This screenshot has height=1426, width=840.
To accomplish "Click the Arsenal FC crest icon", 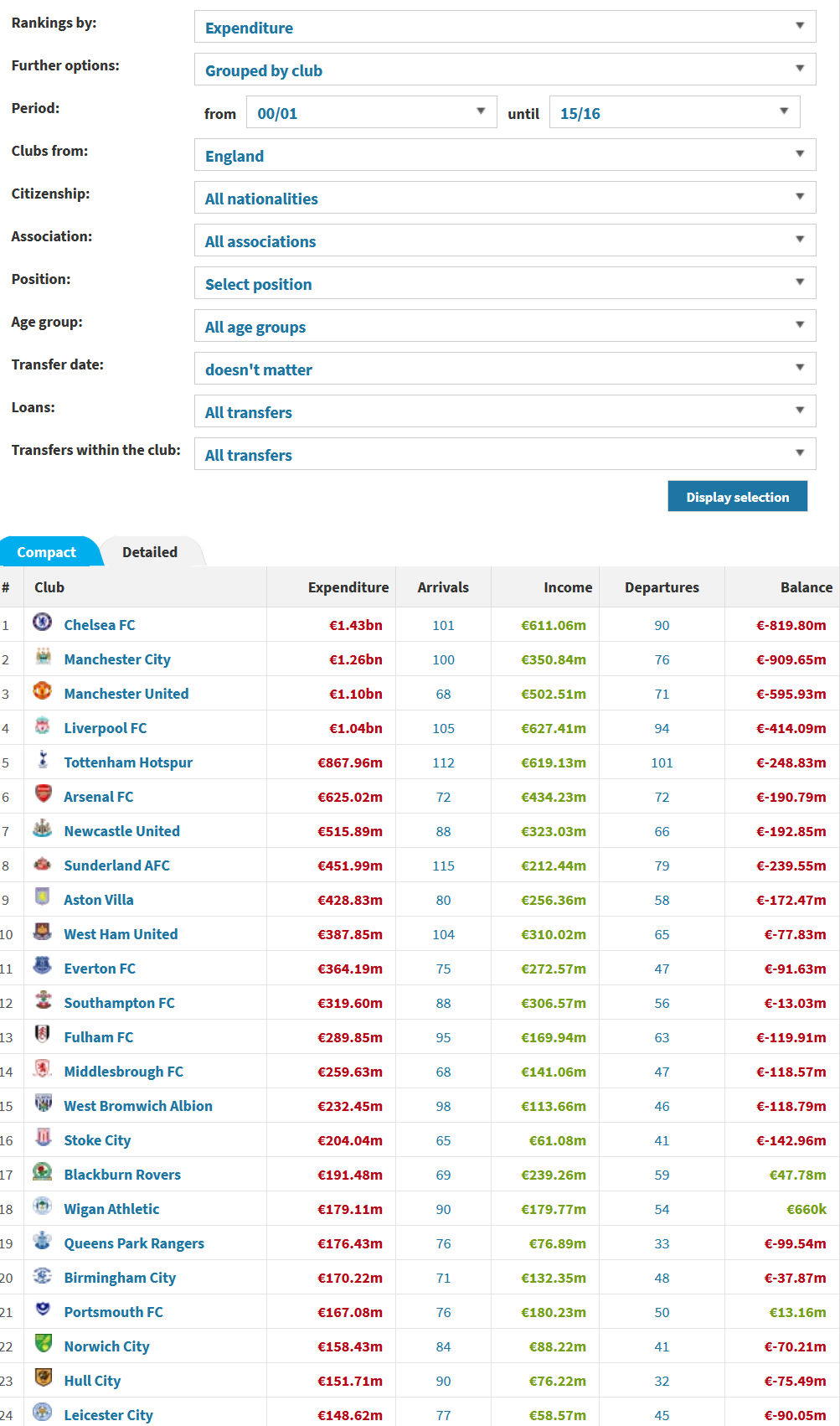I will tap(43, 794).
